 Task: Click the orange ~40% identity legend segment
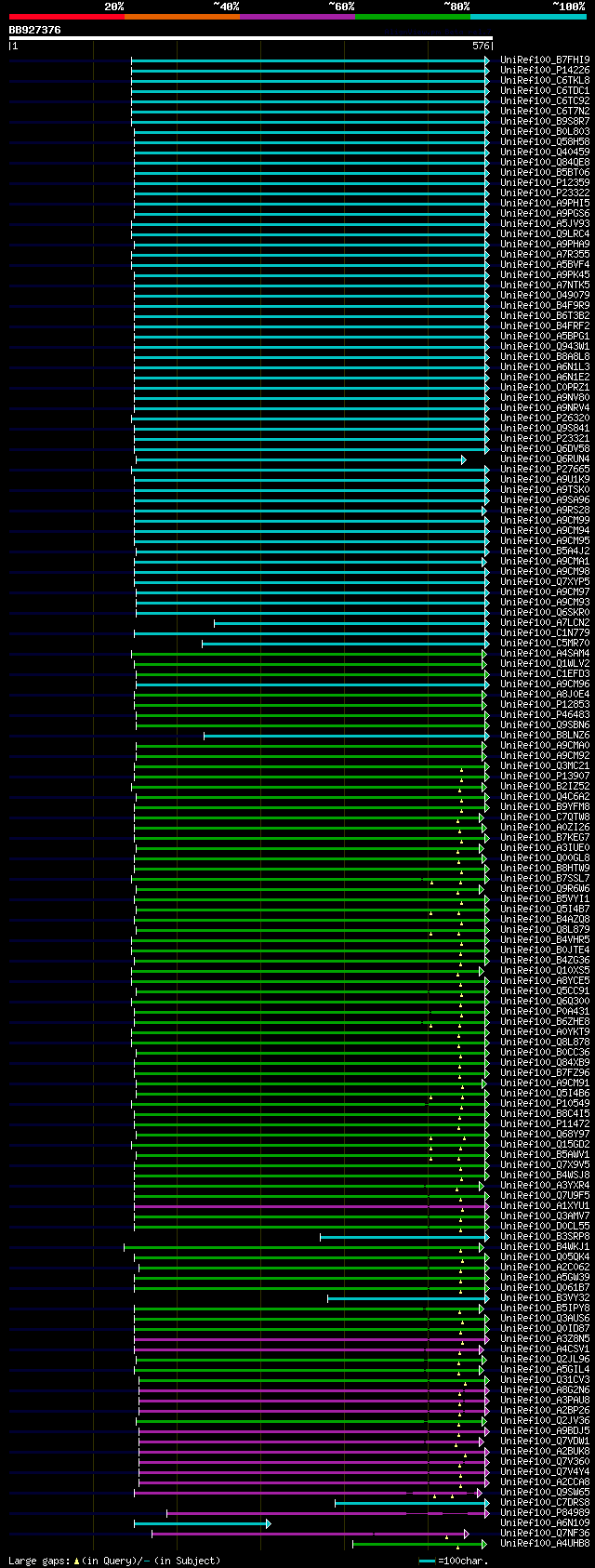point(182,17)
